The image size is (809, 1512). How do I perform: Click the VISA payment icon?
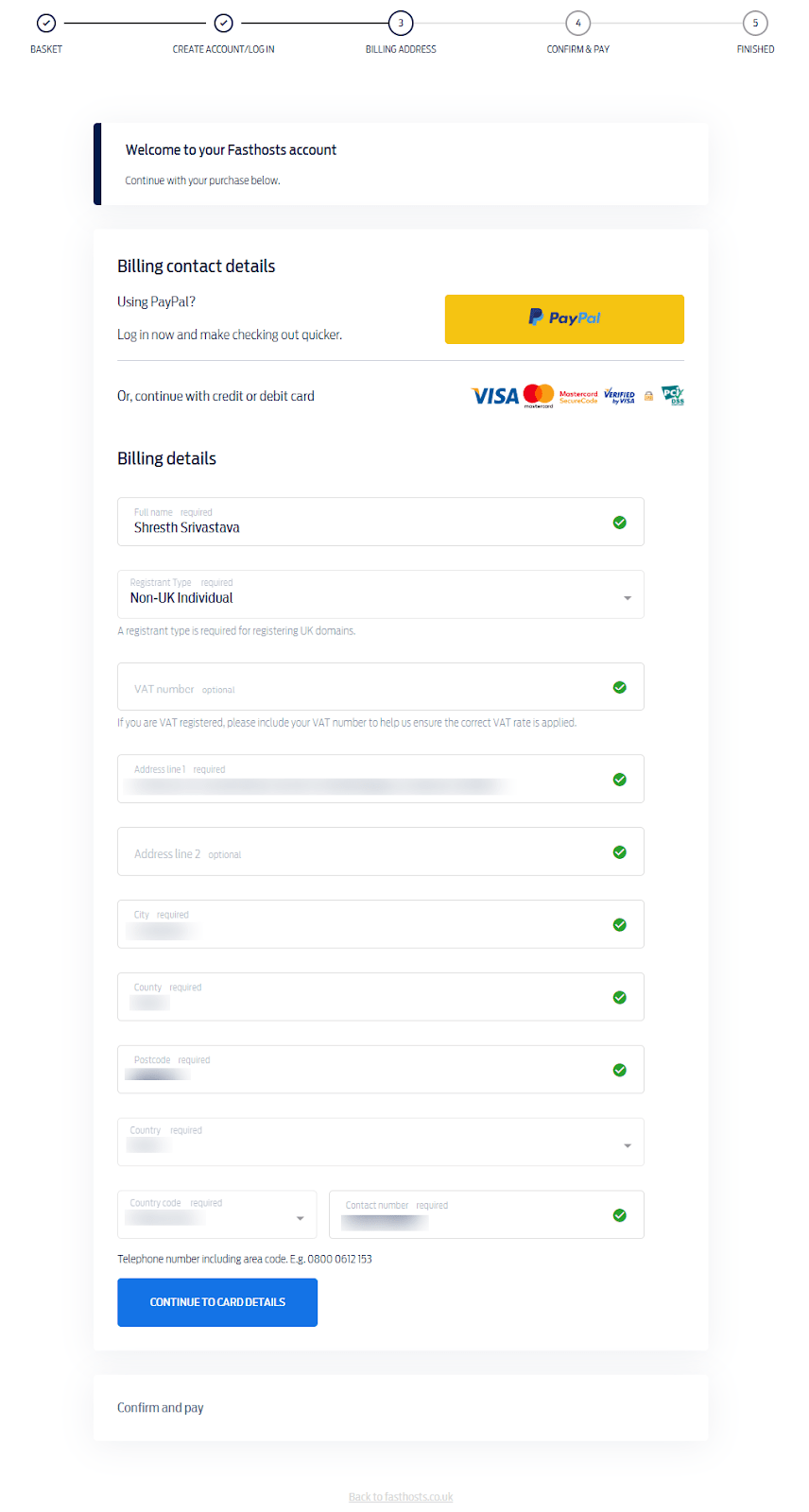pos(492,395)
